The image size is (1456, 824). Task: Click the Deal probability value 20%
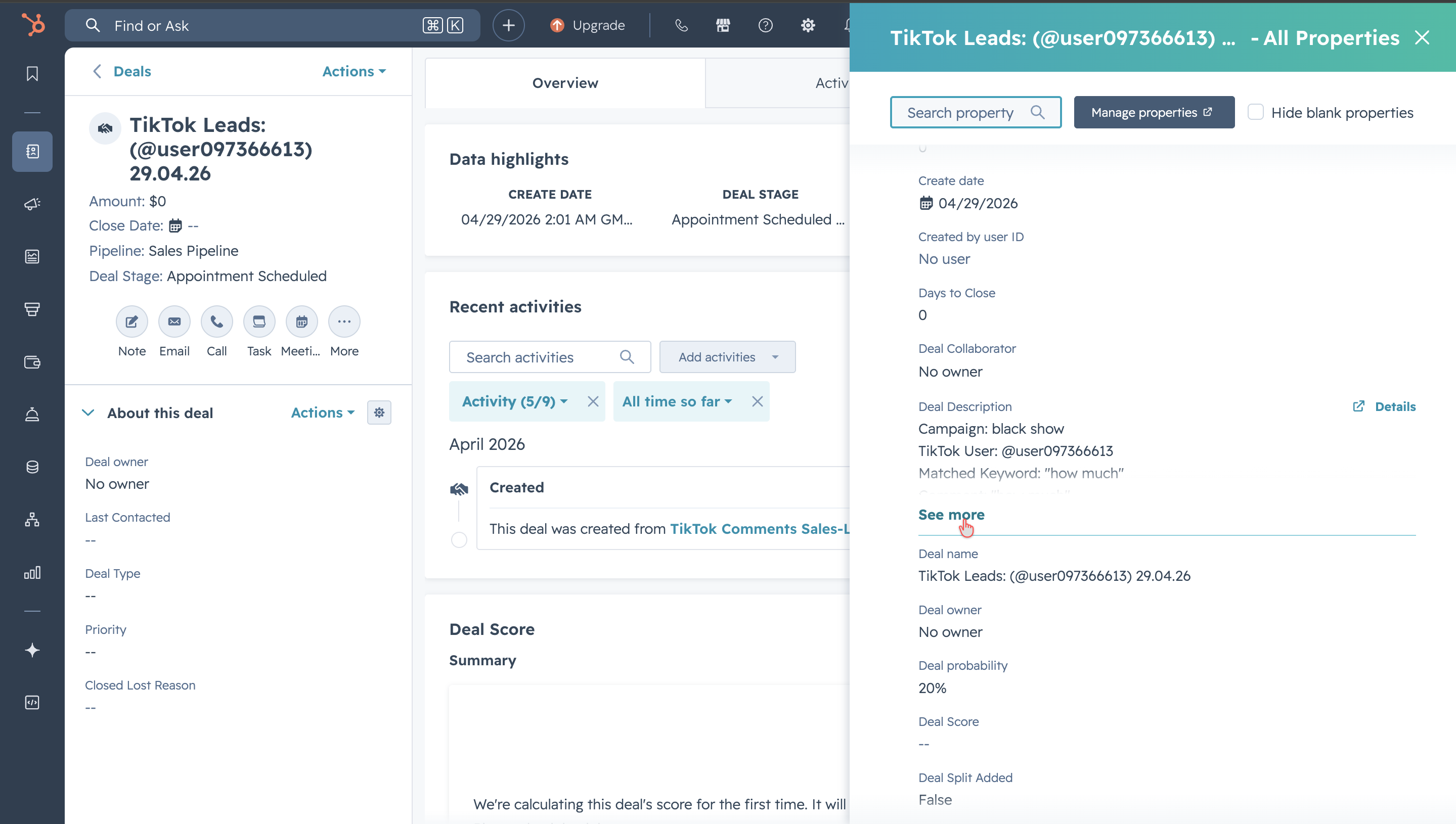(x=932, y=688)
